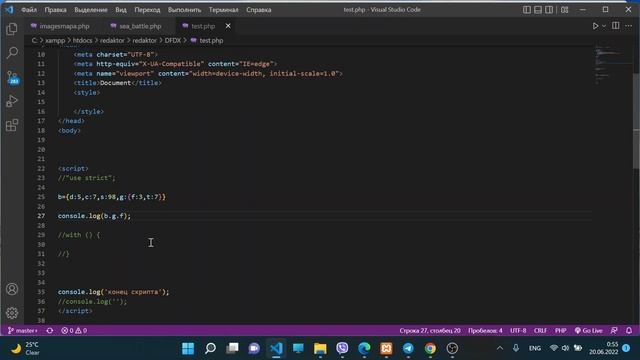The image size is (640, 360).
Task: Open the Переход menu
Action: pos(147,10)
